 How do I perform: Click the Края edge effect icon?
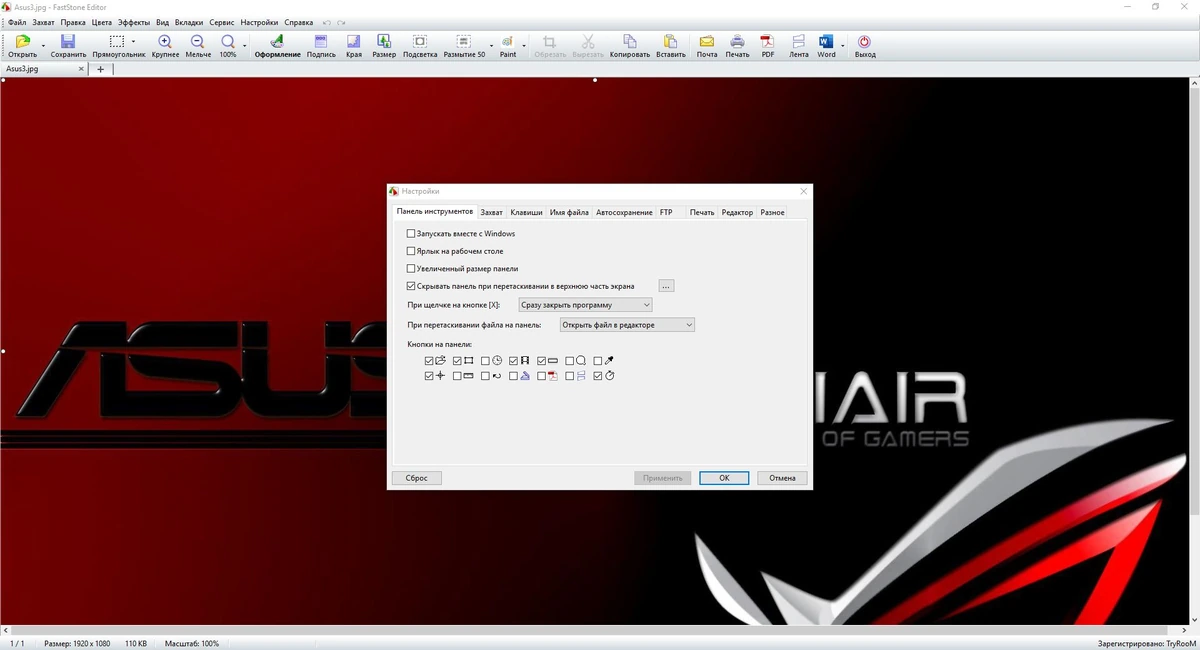click(354, 42)
